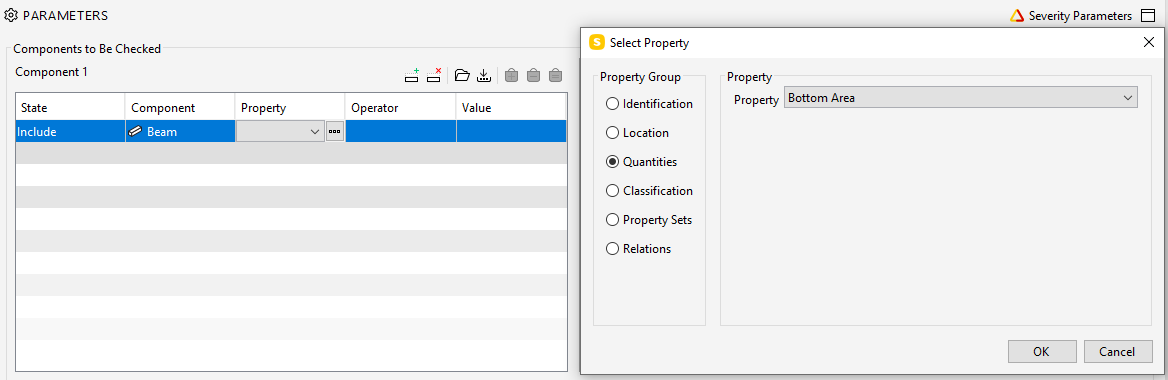Choose the Relations radio option
Screen dimensions: 1168x380
click(x=612, y=249)
